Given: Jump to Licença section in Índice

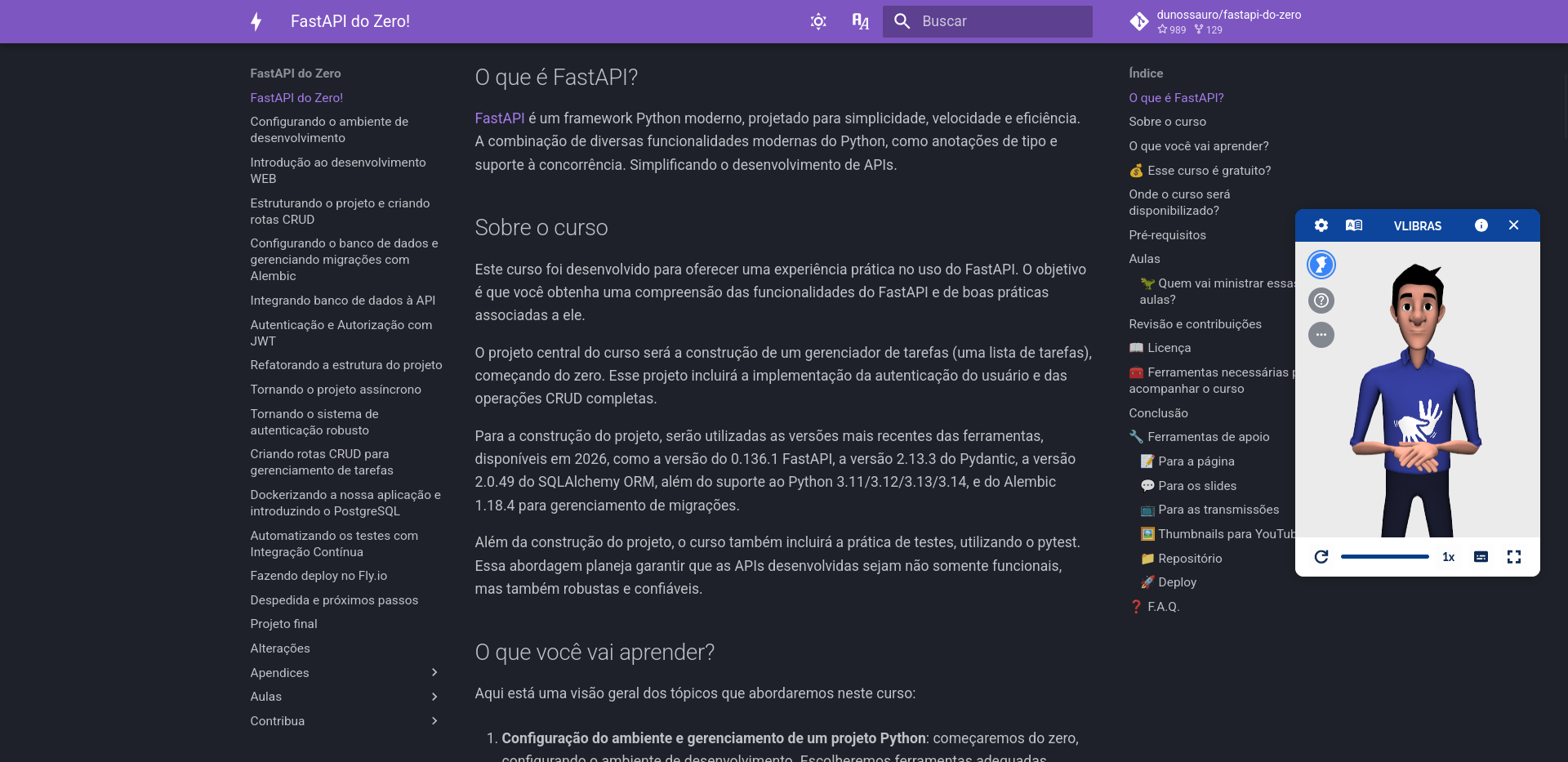Looking at the screenshot, I should pos(1160,348).
